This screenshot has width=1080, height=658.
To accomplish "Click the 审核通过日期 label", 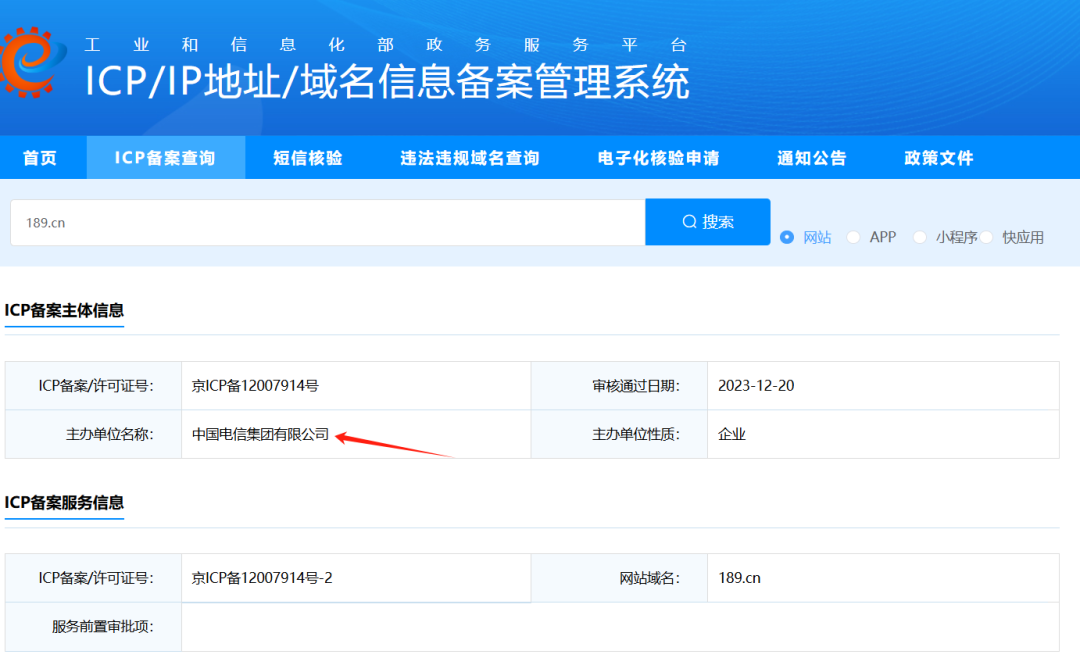I will pos(636,386).
